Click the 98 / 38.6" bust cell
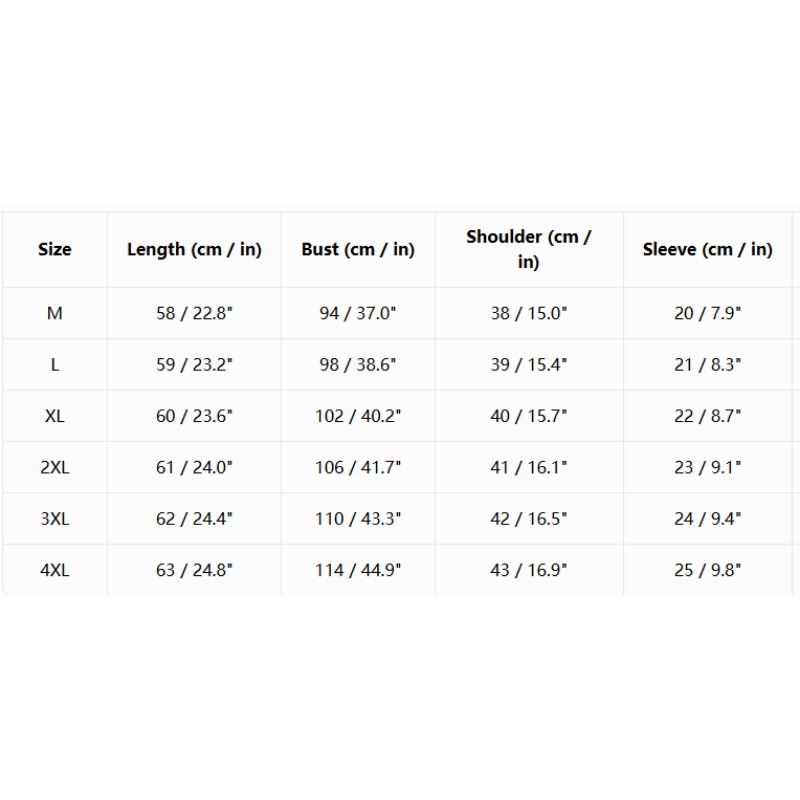This screenshot has width=800, height=800. click(x=358, y=364)
